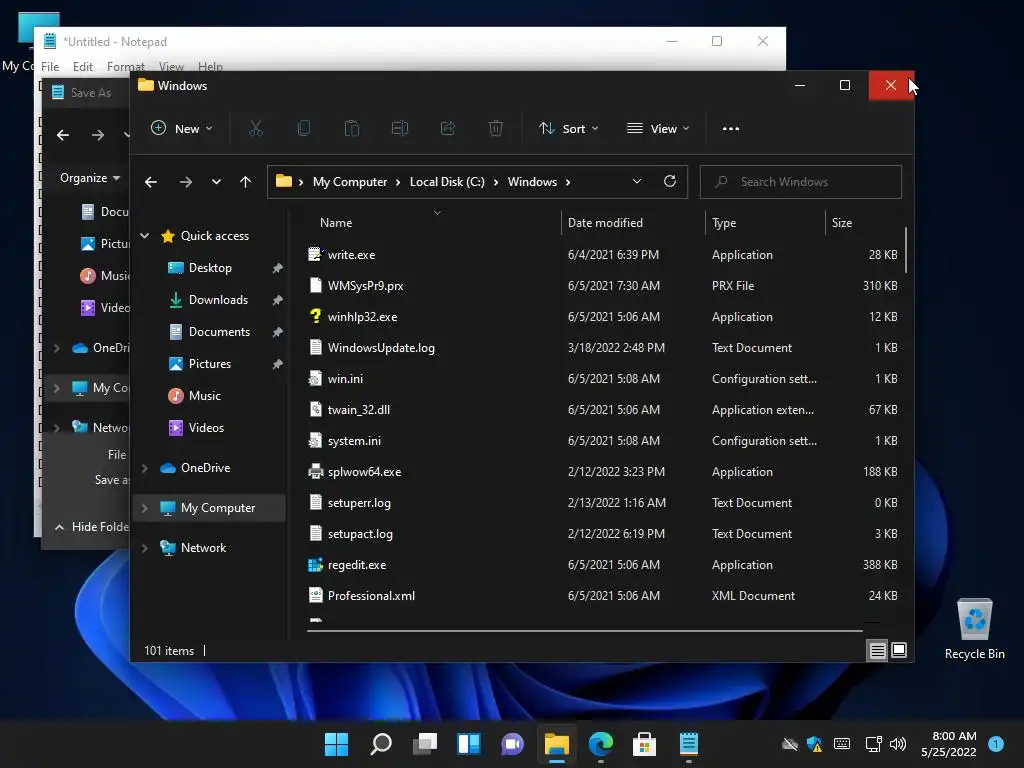Expand OneDrive in Explorer navigation pane

click(x=144, y=468)
